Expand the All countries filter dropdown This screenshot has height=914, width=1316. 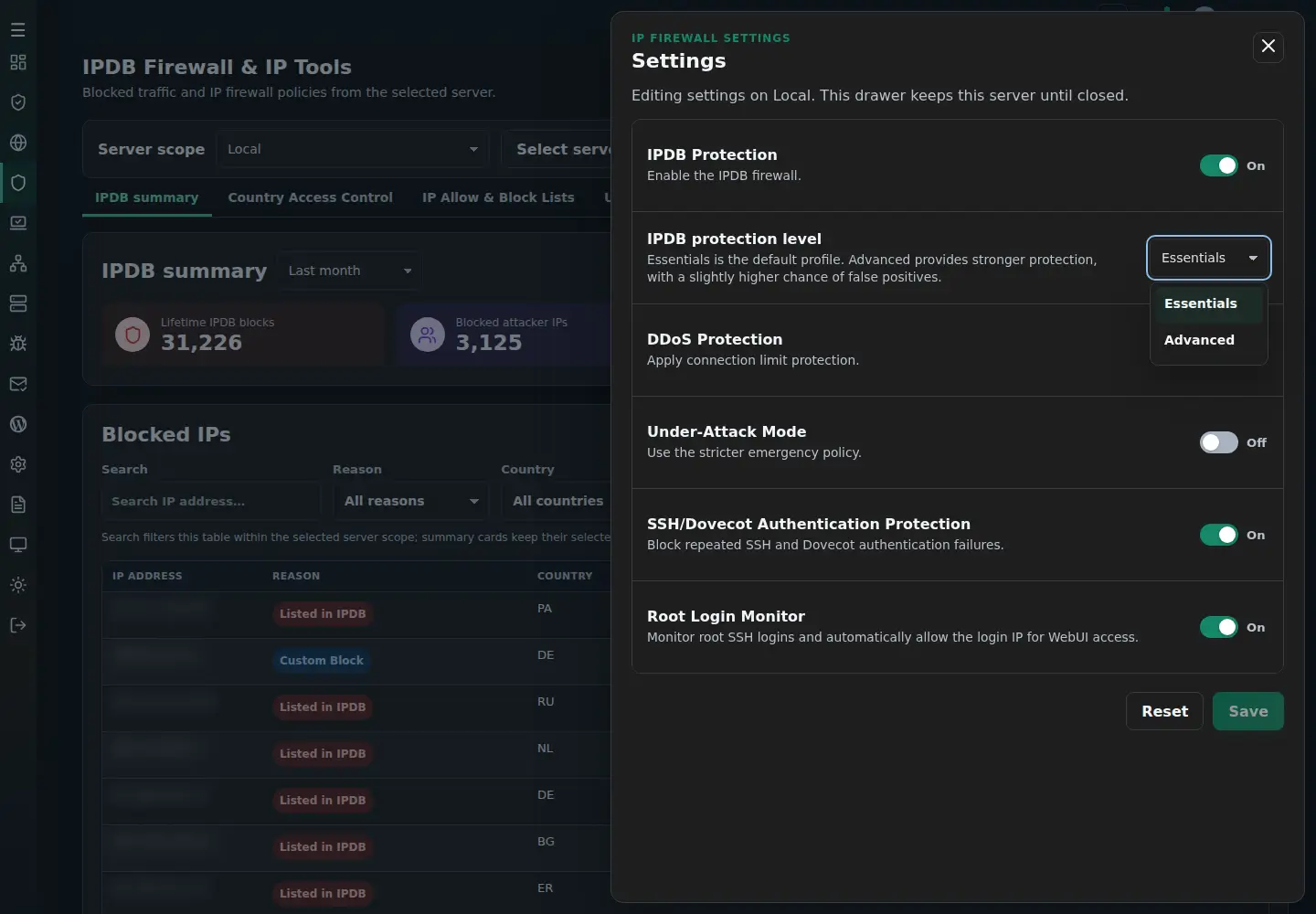click(x=557, y=501)
